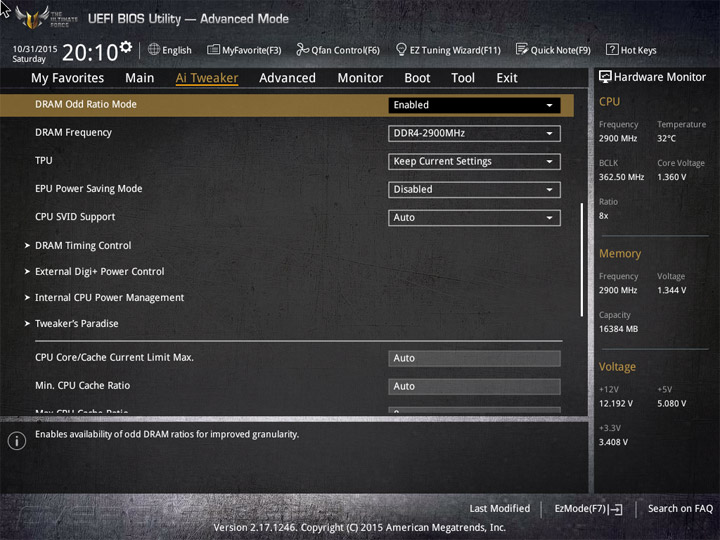Show the Hot Keys list
The width and height of the screenshot is (720, 540).
pos(631,50)
